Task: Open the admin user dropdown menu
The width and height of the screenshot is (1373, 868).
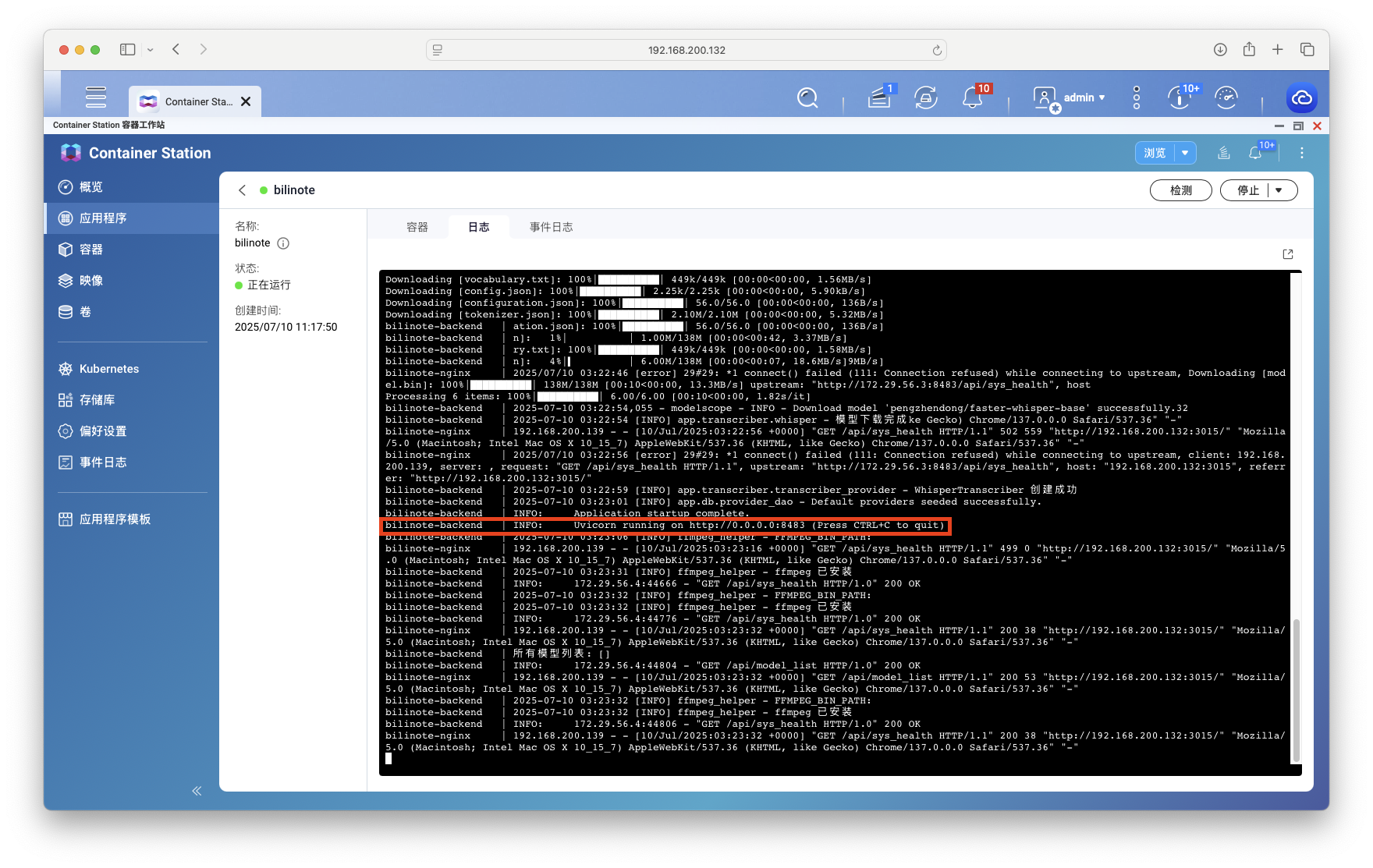Action: click(1070, 97)
